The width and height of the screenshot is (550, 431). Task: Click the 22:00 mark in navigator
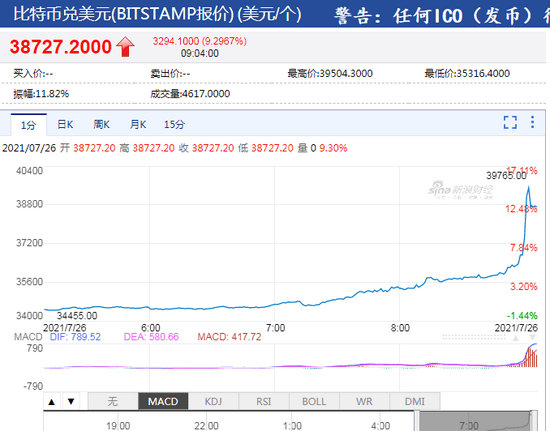coord(206,426)
